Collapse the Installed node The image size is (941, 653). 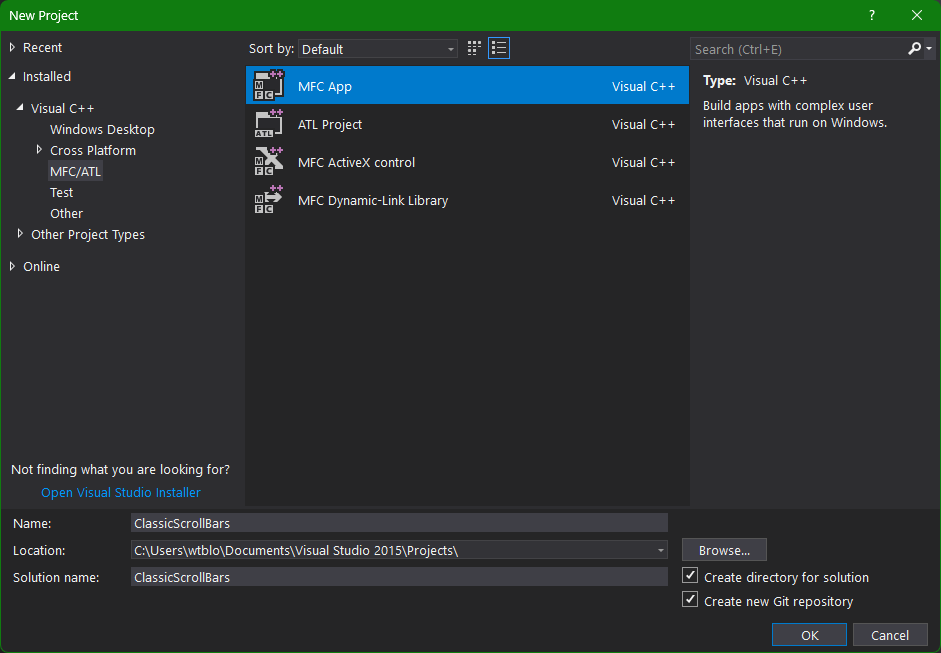pyautogui.click(x=12, y=76)
